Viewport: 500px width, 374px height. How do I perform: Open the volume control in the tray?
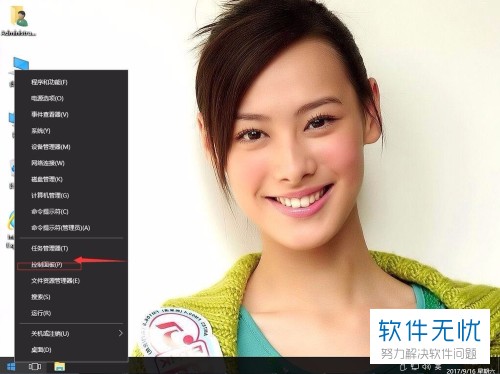426,367
